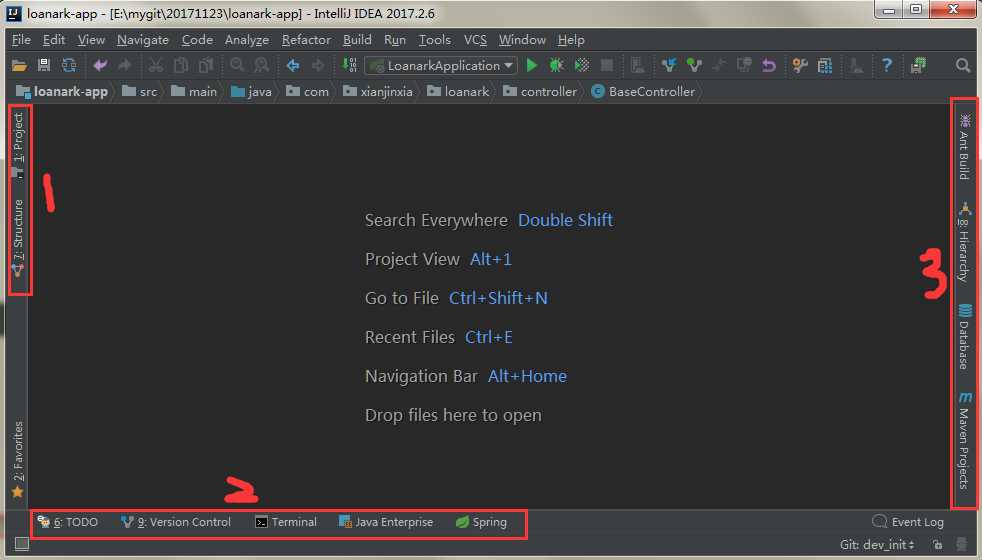Image resolution: width=982 pixels, height=560 pixels.
Task: Toggle tool window bars with the status bar corner icon
Action: coord(22,544)
